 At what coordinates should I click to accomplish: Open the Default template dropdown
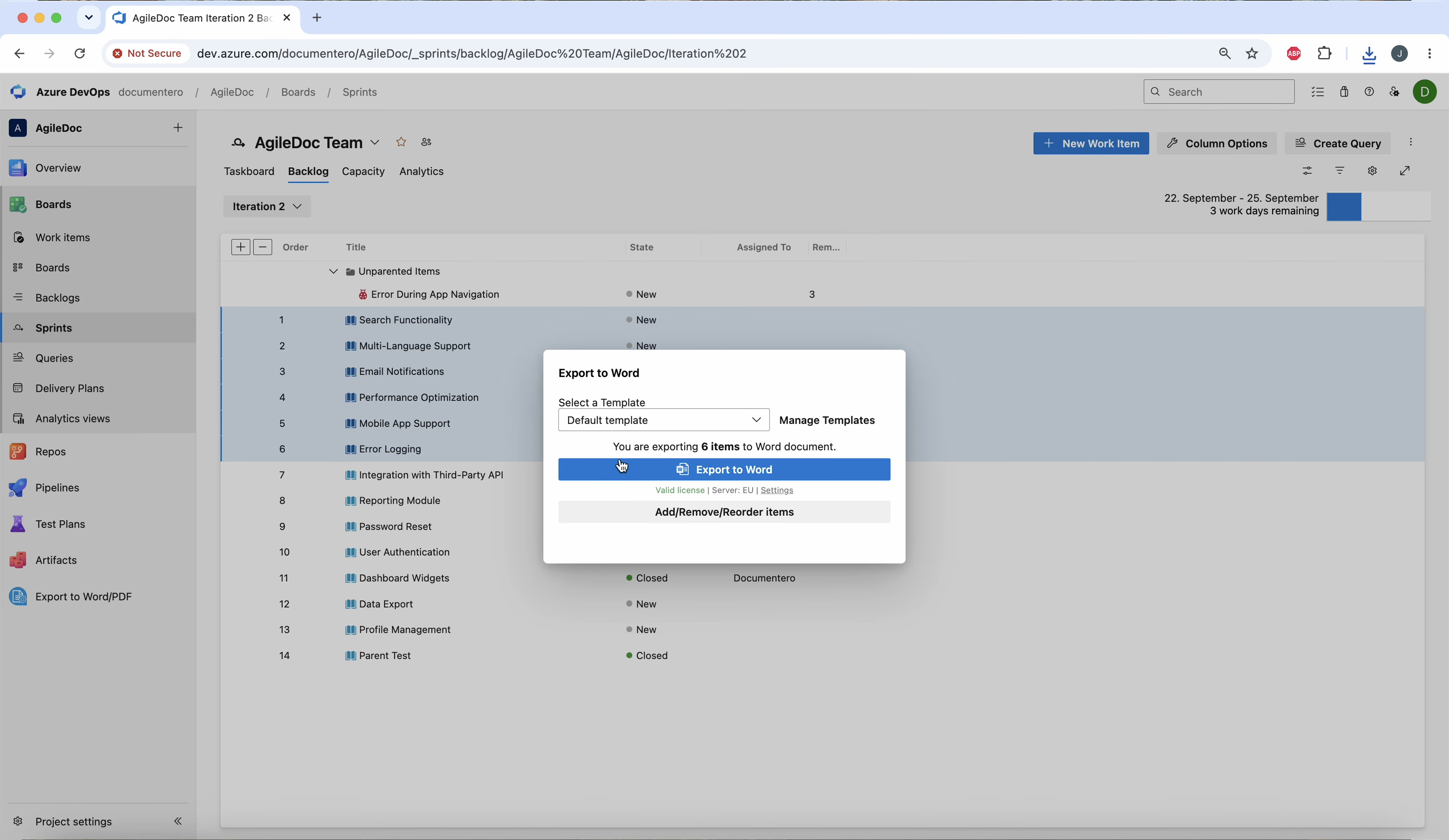click(x=663, y=420)
